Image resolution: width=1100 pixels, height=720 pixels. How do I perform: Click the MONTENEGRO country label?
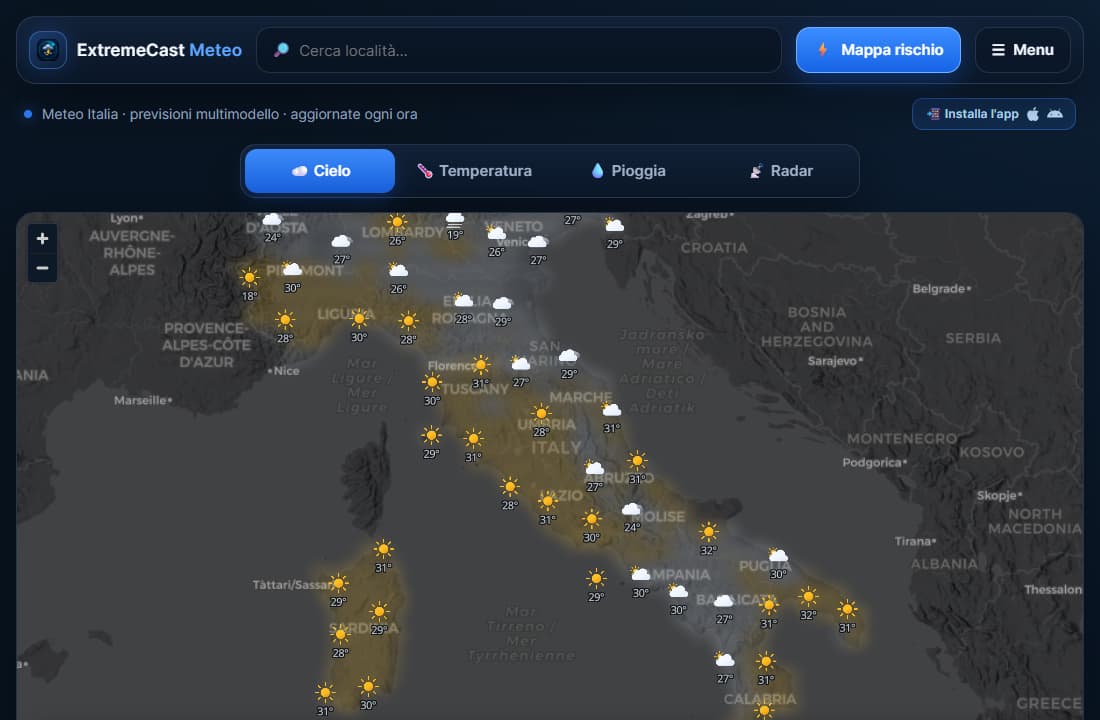(901, 439)
